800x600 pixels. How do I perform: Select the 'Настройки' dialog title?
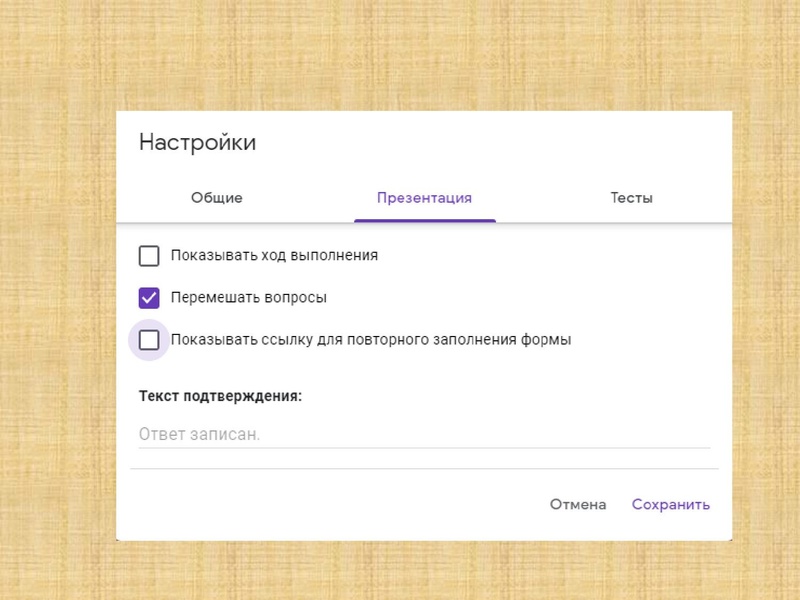click(x=198, y=142)
